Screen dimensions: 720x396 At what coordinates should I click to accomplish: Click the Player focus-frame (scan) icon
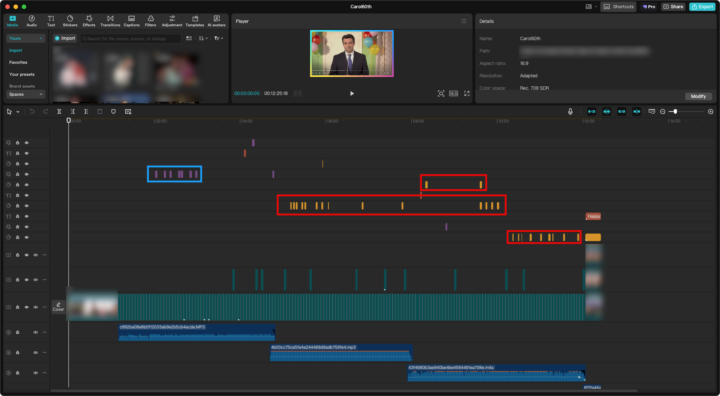[441, 94]
